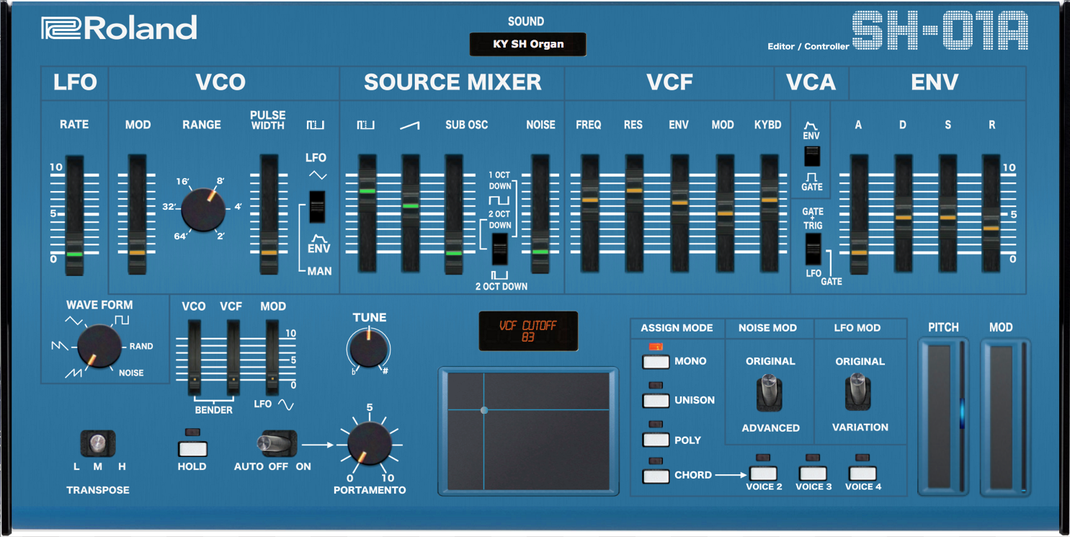Turn the TUNE knob
This screenshot has width=1070, height=537.
tap(368, 349)
